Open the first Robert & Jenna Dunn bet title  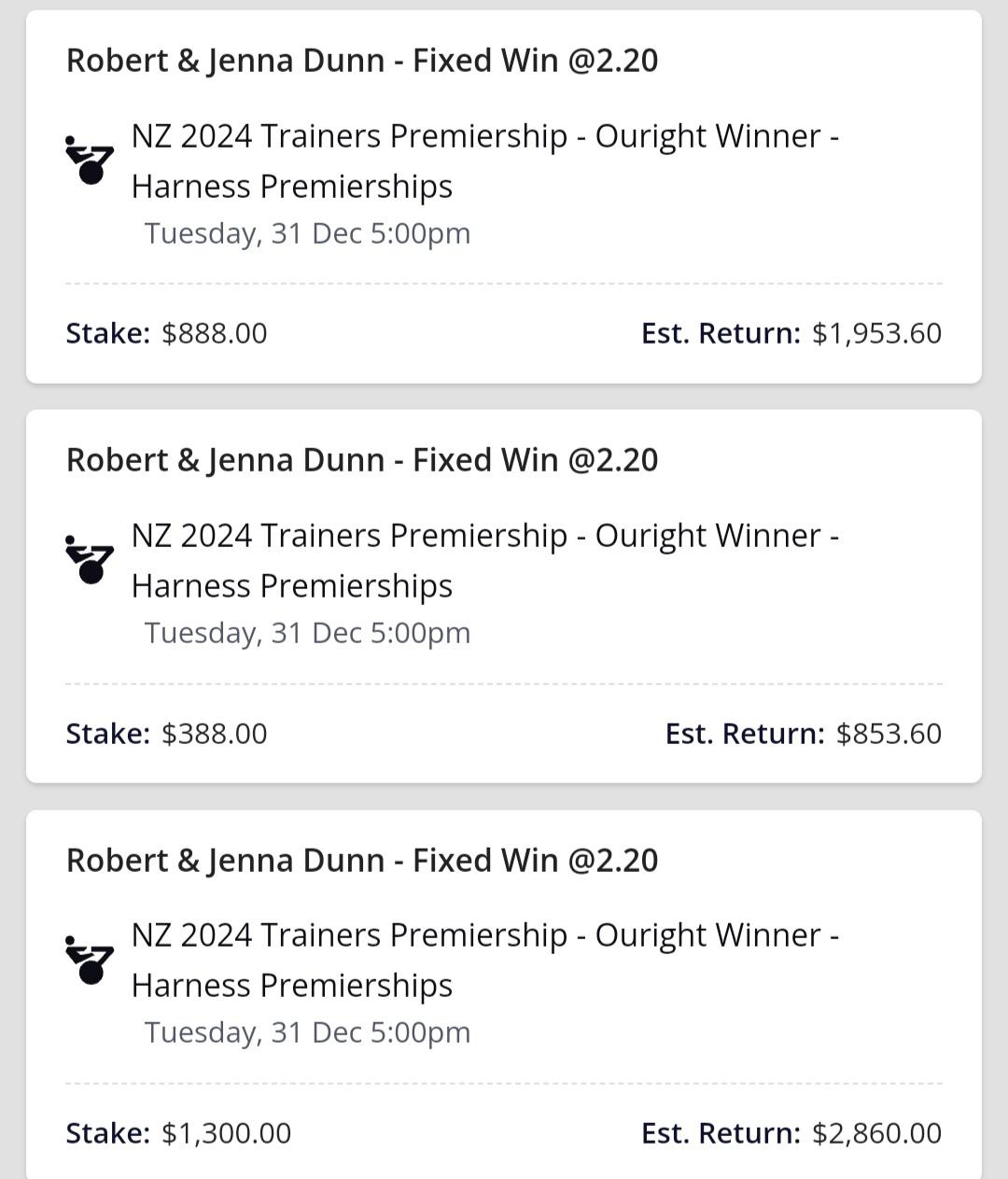(362, 61)
